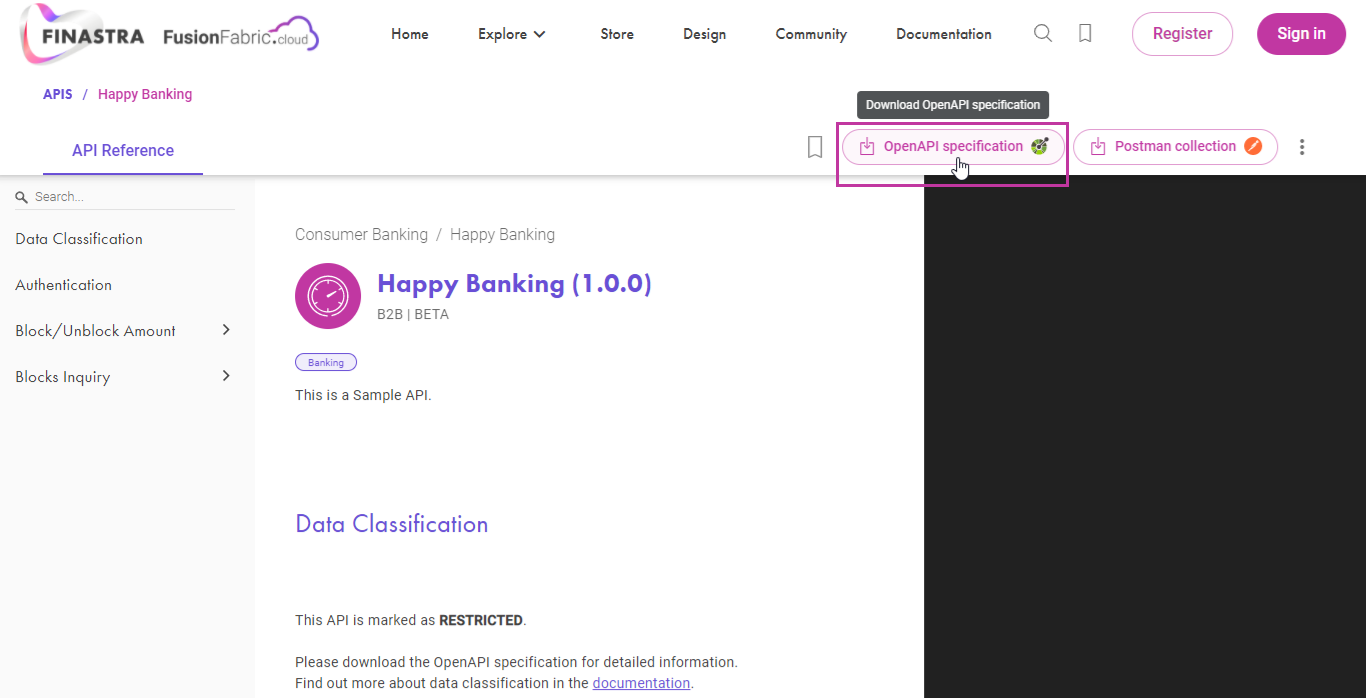The image size is (1366, 698).
Task: Click the Register button
Action: pos(1182,34)
